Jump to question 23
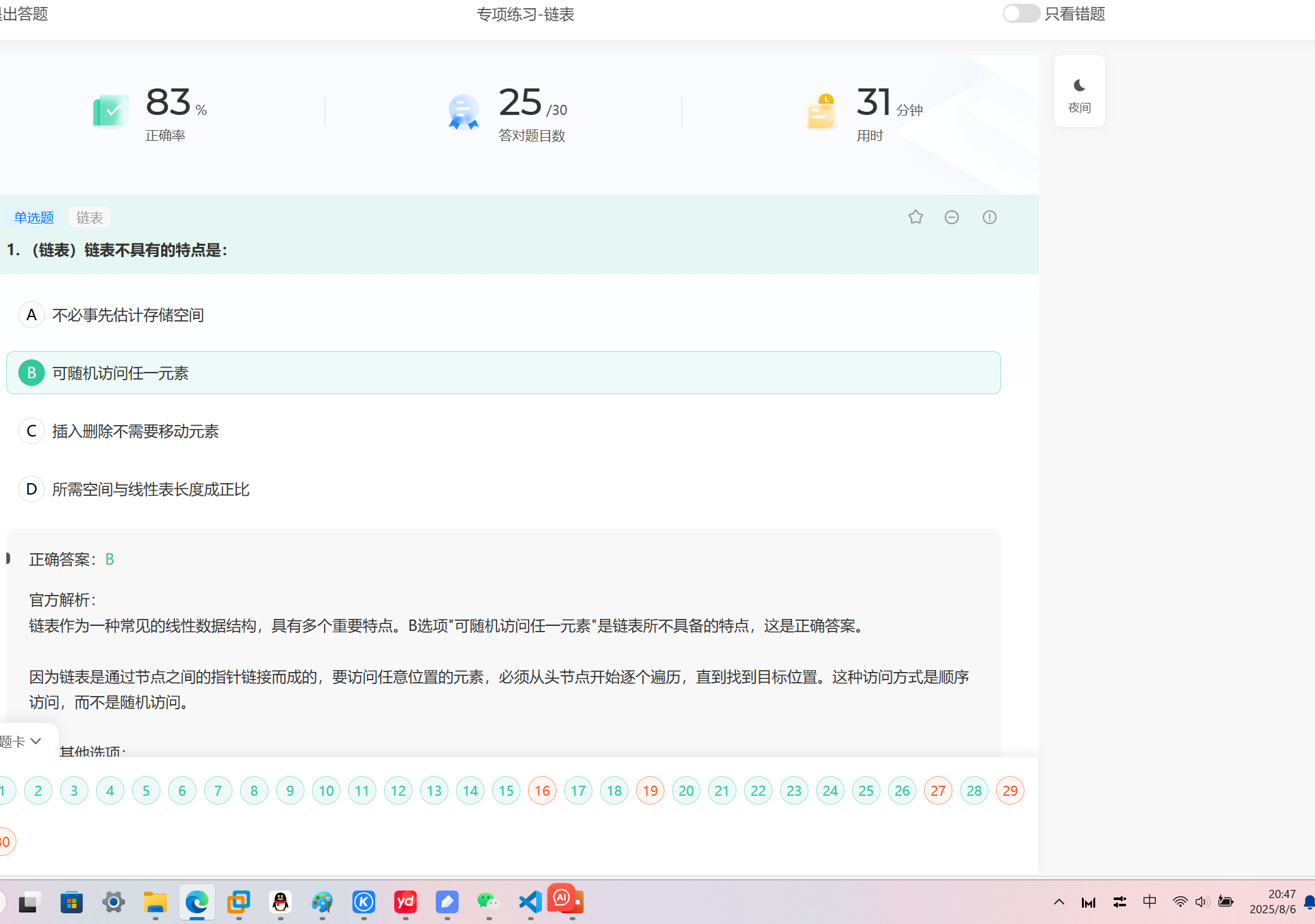Screen dimensions: 1315x924 [x=794, y=791]
